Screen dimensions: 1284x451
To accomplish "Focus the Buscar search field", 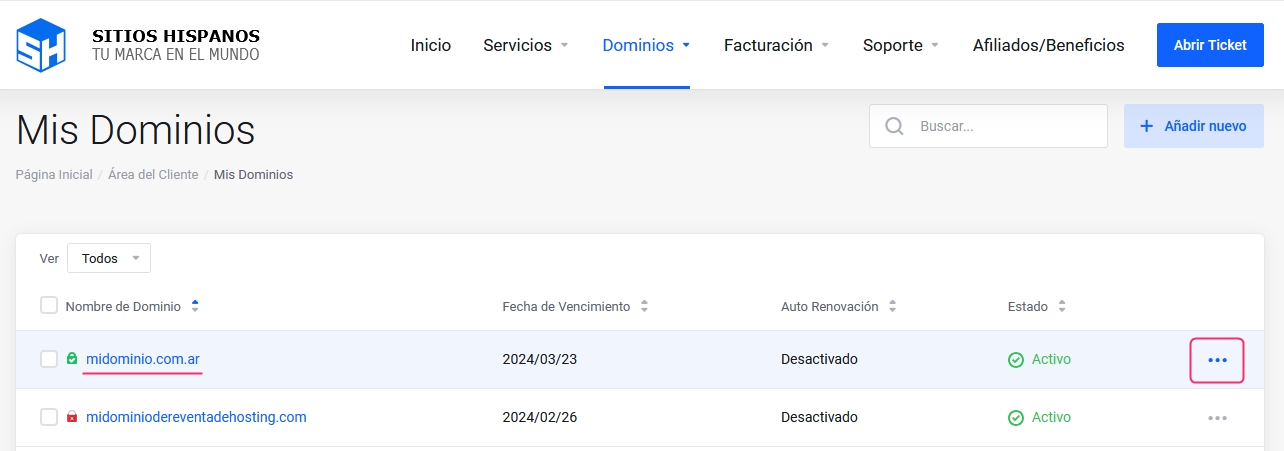I will click(1005, 127).
